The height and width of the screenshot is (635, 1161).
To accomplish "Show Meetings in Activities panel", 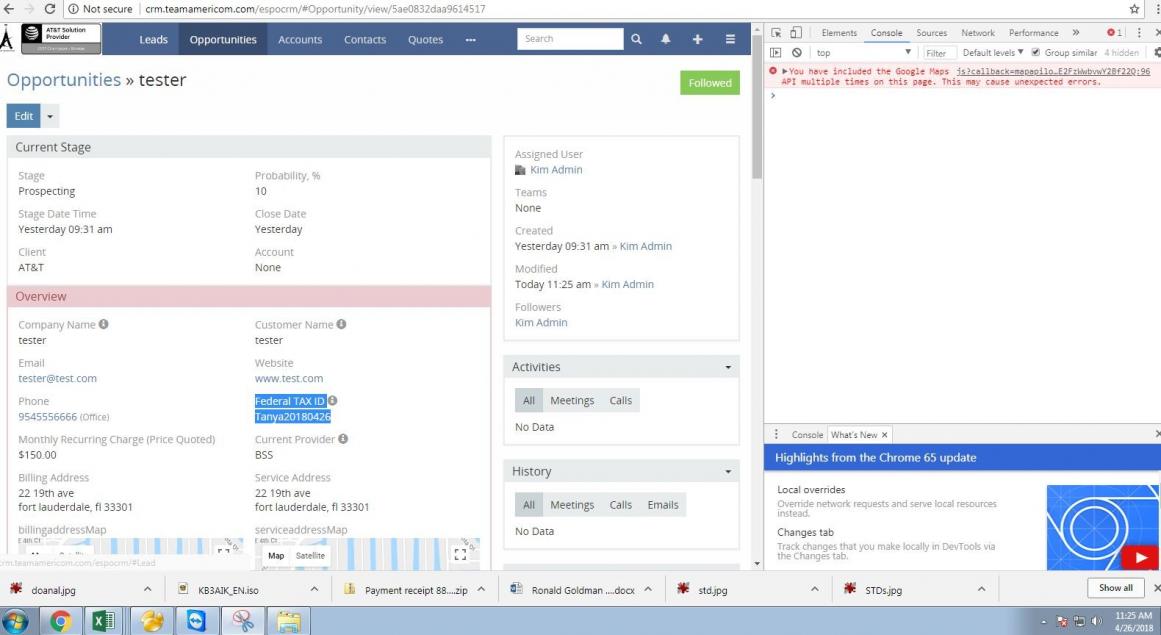I will (572, 400).
